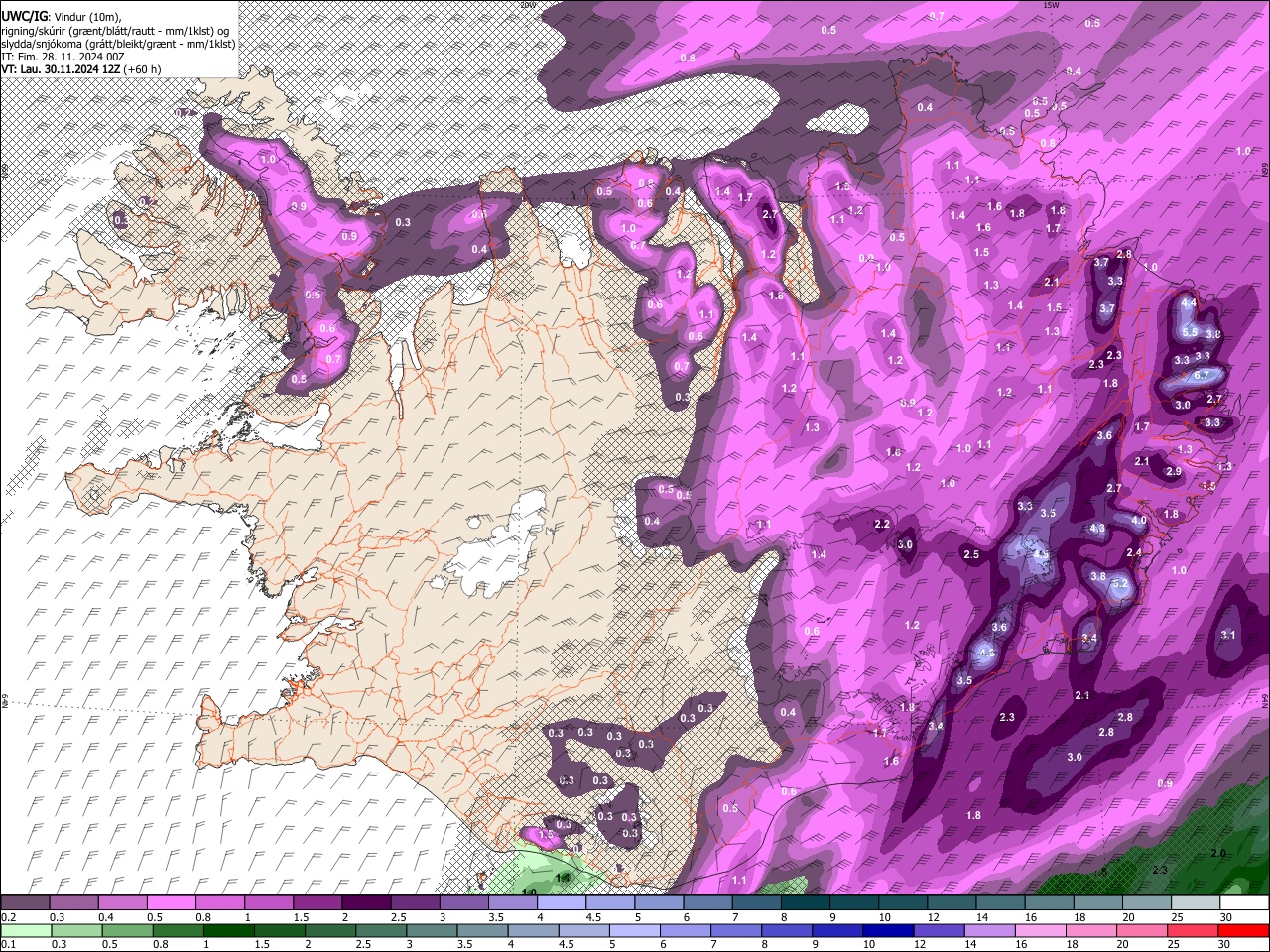1270x952 pixels.
Task: Click the snow legend swatch between 0.2 and 0.3
Action: click(25, 903)
